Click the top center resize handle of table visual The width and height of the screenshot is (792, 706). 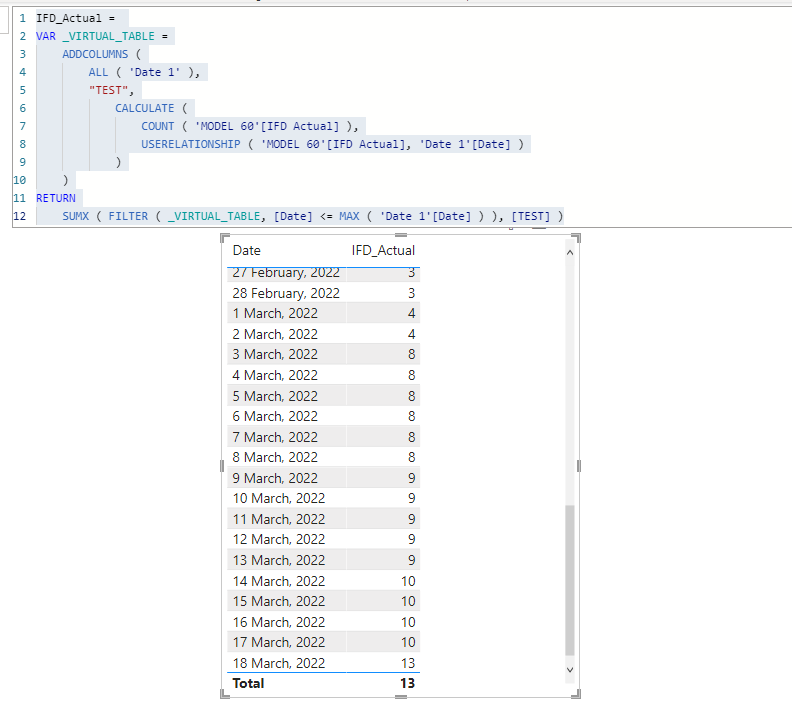[401, 235]
